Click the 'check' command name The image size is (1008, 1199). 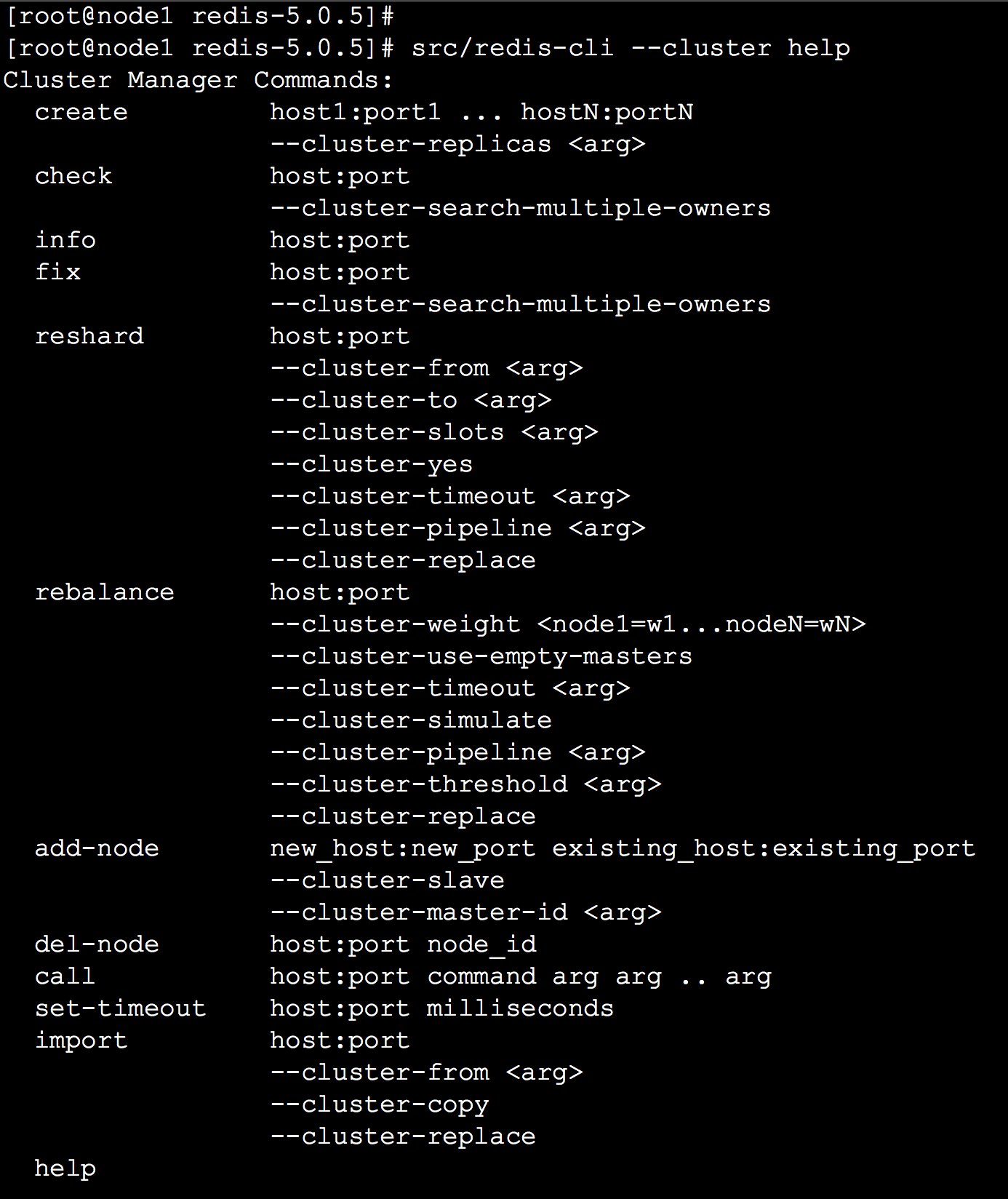point(73,177)
